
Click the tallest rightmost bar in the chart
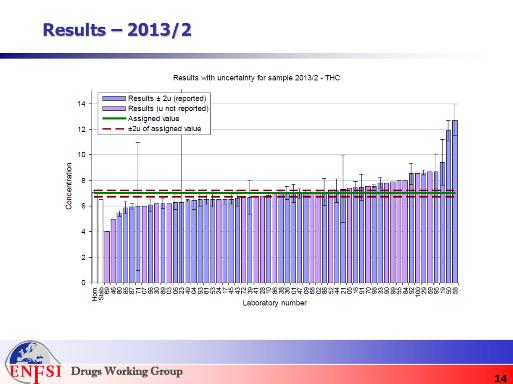(x=455, y=201)
